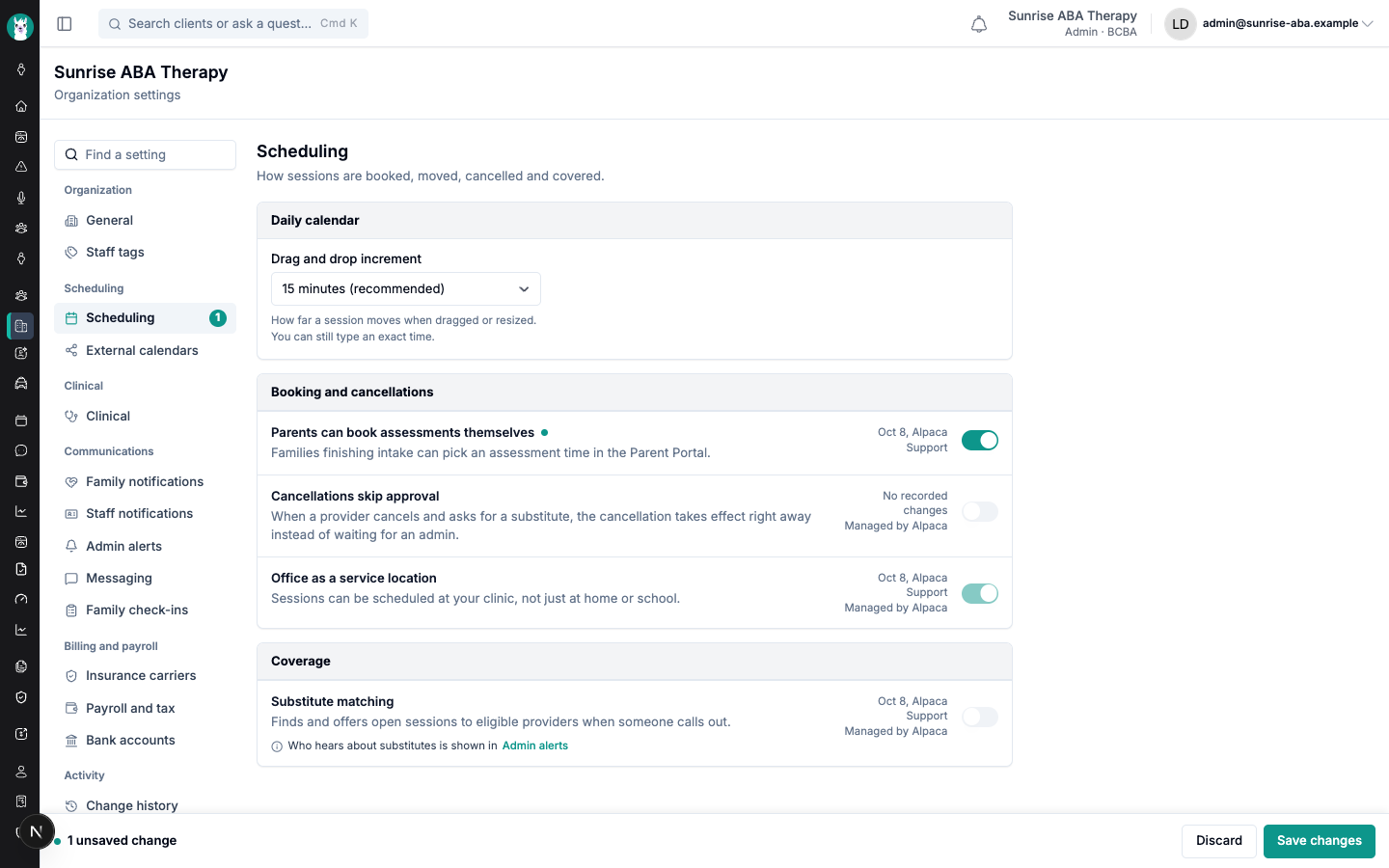Discard the unsaved change
The height and width of the screenshot is (868, 1389).
(x=1219, y=841)
